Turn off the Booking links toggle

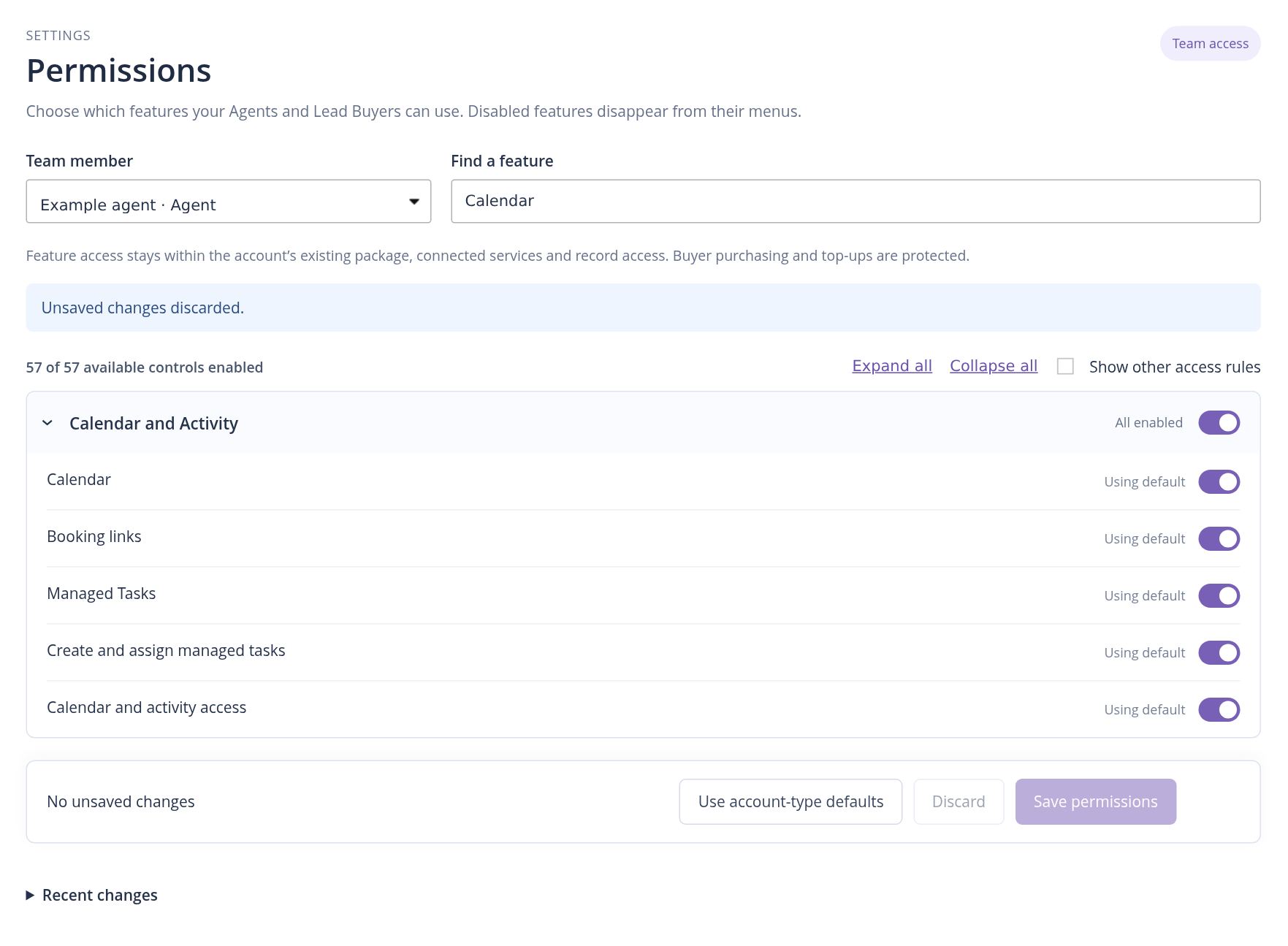(x=1219, y=539)
